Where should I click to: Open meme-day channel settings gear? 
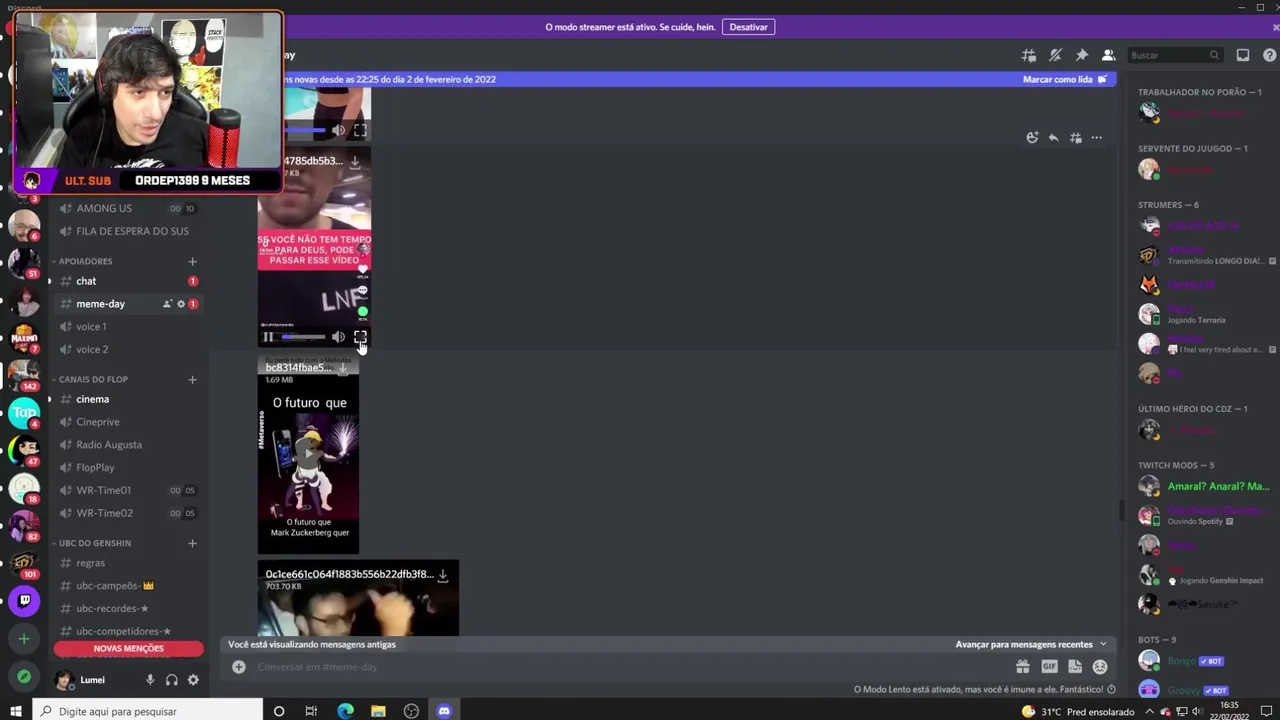pyautogui.click(x=181, y=304)
